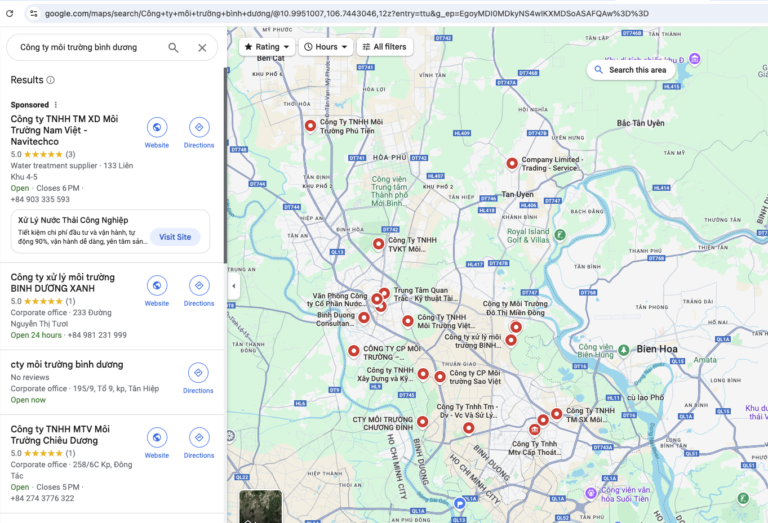This screenshot has height=523, width=768.
Task: Click Bắc Tân Uyên label on map
Action: coord(640,123)
